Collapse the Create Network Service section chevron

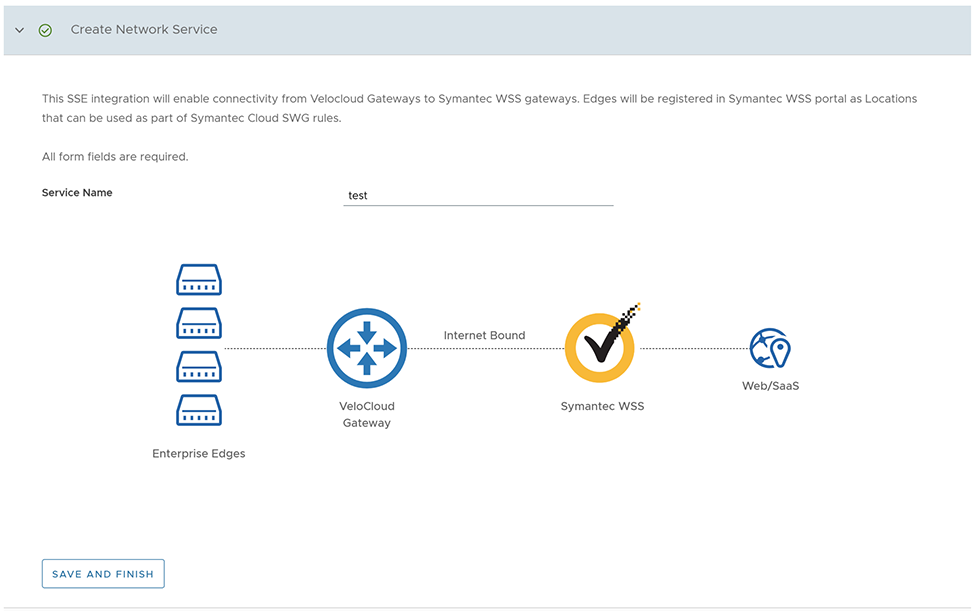pyautogui.click(x=19, y=30)
